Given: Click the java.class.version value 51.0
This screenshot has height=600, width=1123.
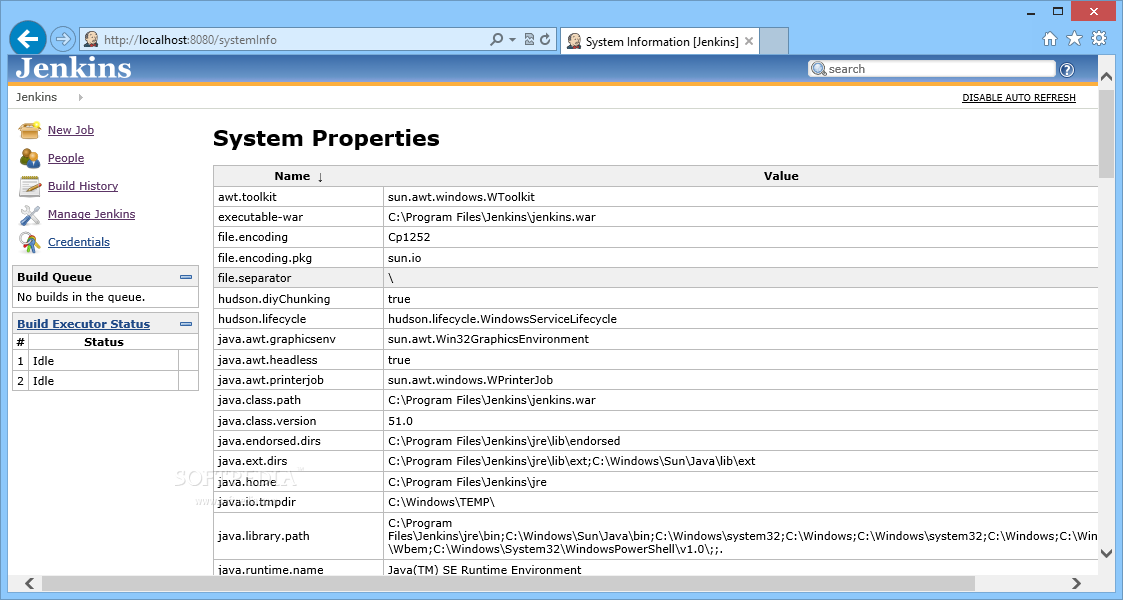Looking at the screenshot, I should pyautogui.click(x=400, y=421).
